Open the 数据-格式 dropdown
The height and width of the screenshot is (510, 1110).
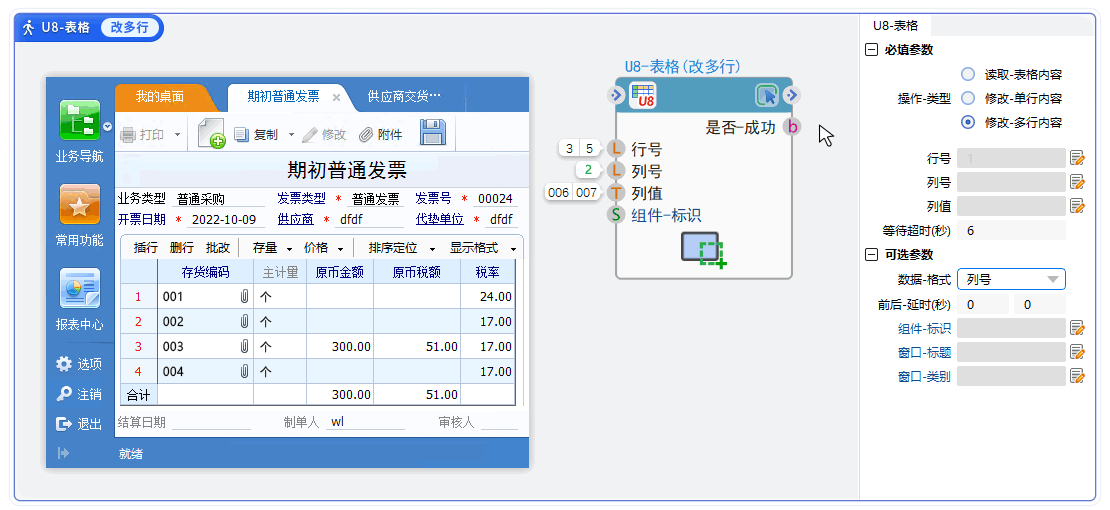pyautogui.click(x=1011, y=279)
